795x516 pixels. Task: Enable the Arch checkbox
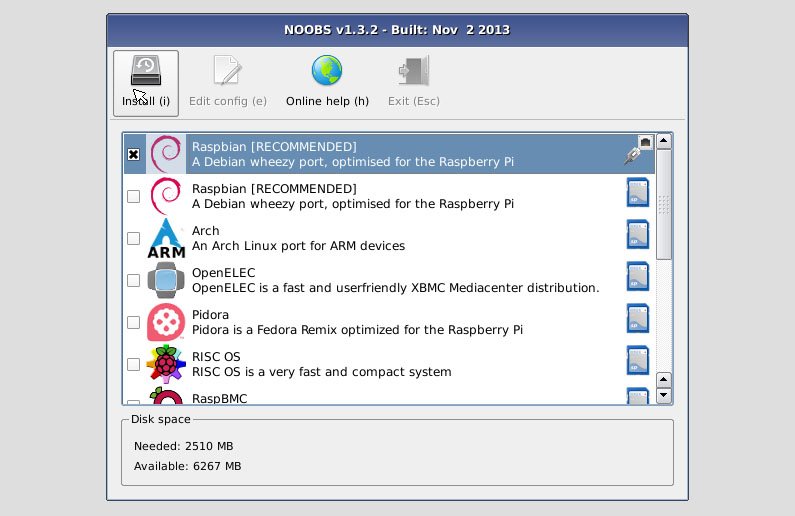click(x=134, y=239)
